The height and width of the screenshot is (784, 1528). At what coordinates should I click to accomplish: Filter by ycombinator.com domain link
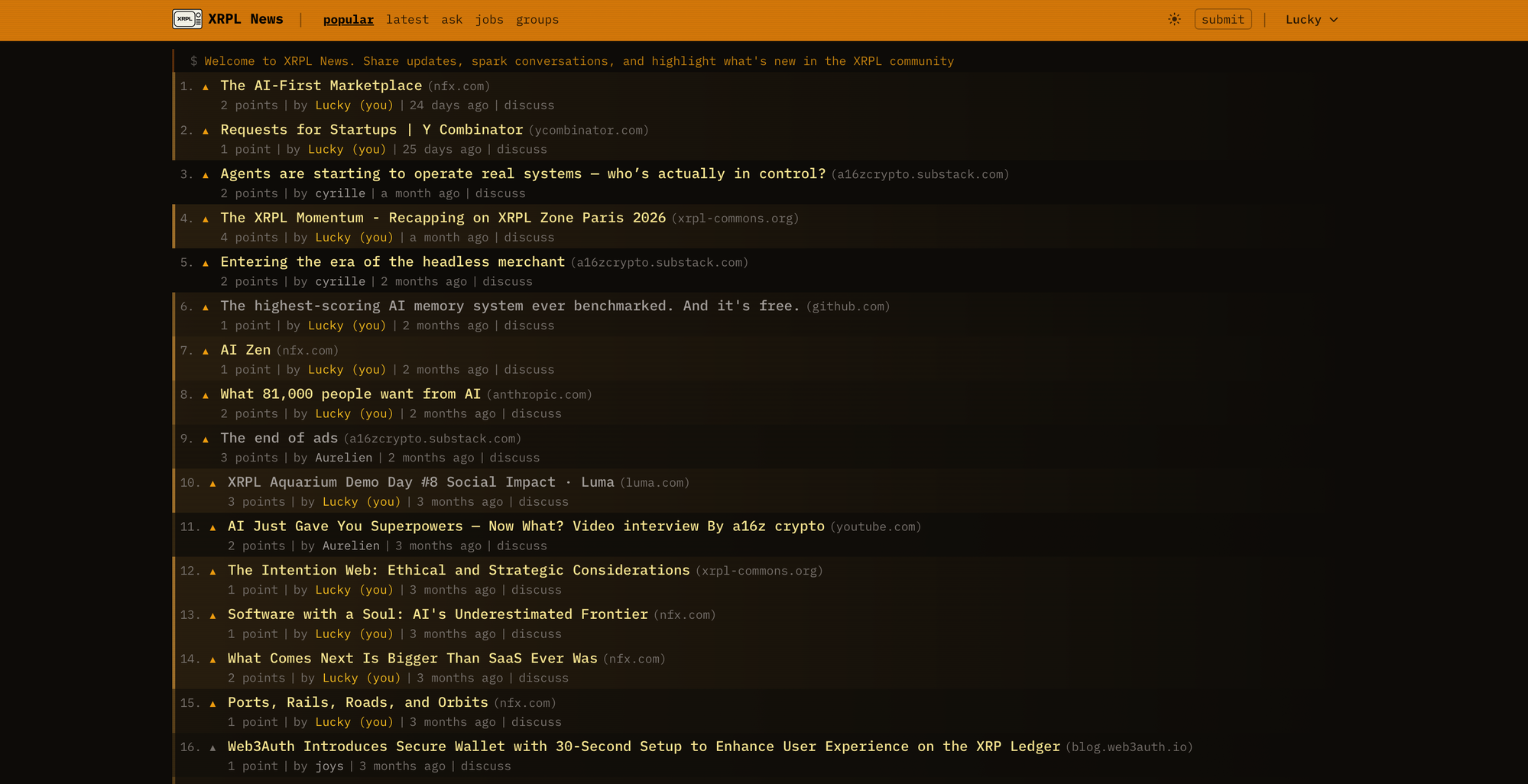(589, 131)
